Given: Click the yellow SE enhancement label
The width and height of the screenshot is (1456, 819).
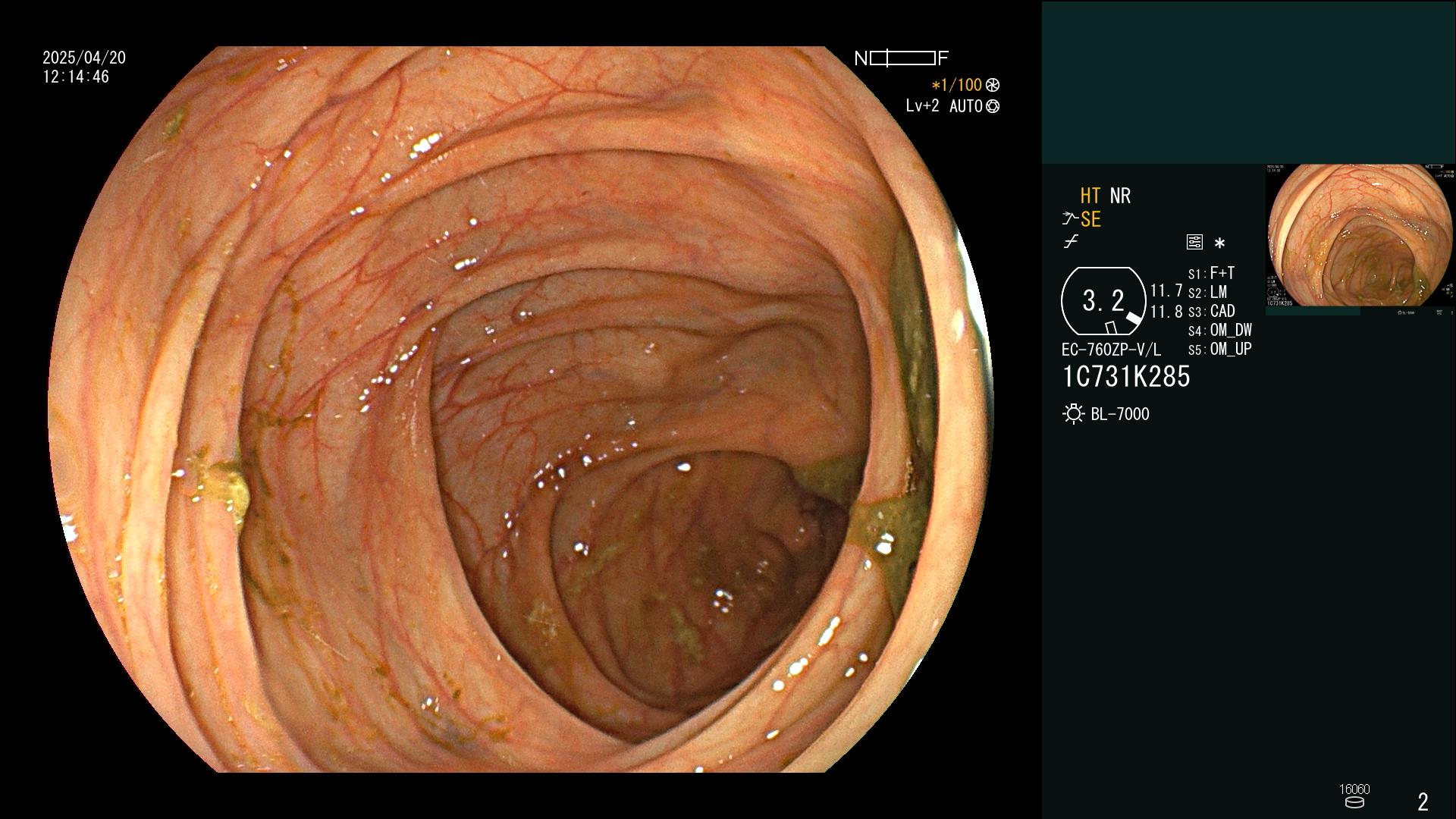Looking at the screenshot, I should (x=1090, y=219).
